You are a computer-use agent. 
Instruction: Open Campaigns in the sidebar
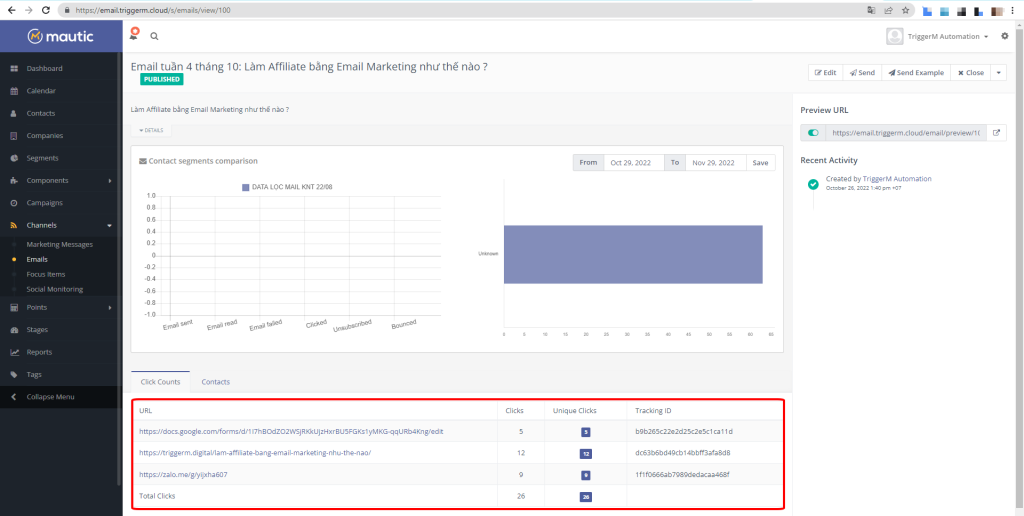point(45,203)
